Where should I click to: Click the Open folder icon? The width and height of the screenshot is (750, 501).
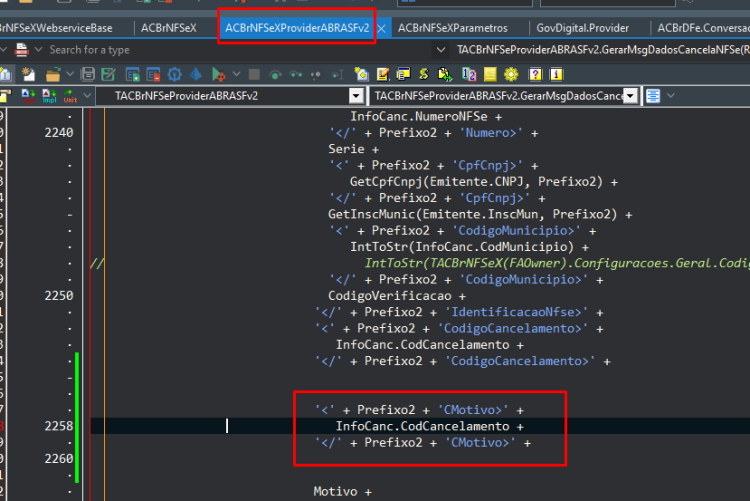53,74
